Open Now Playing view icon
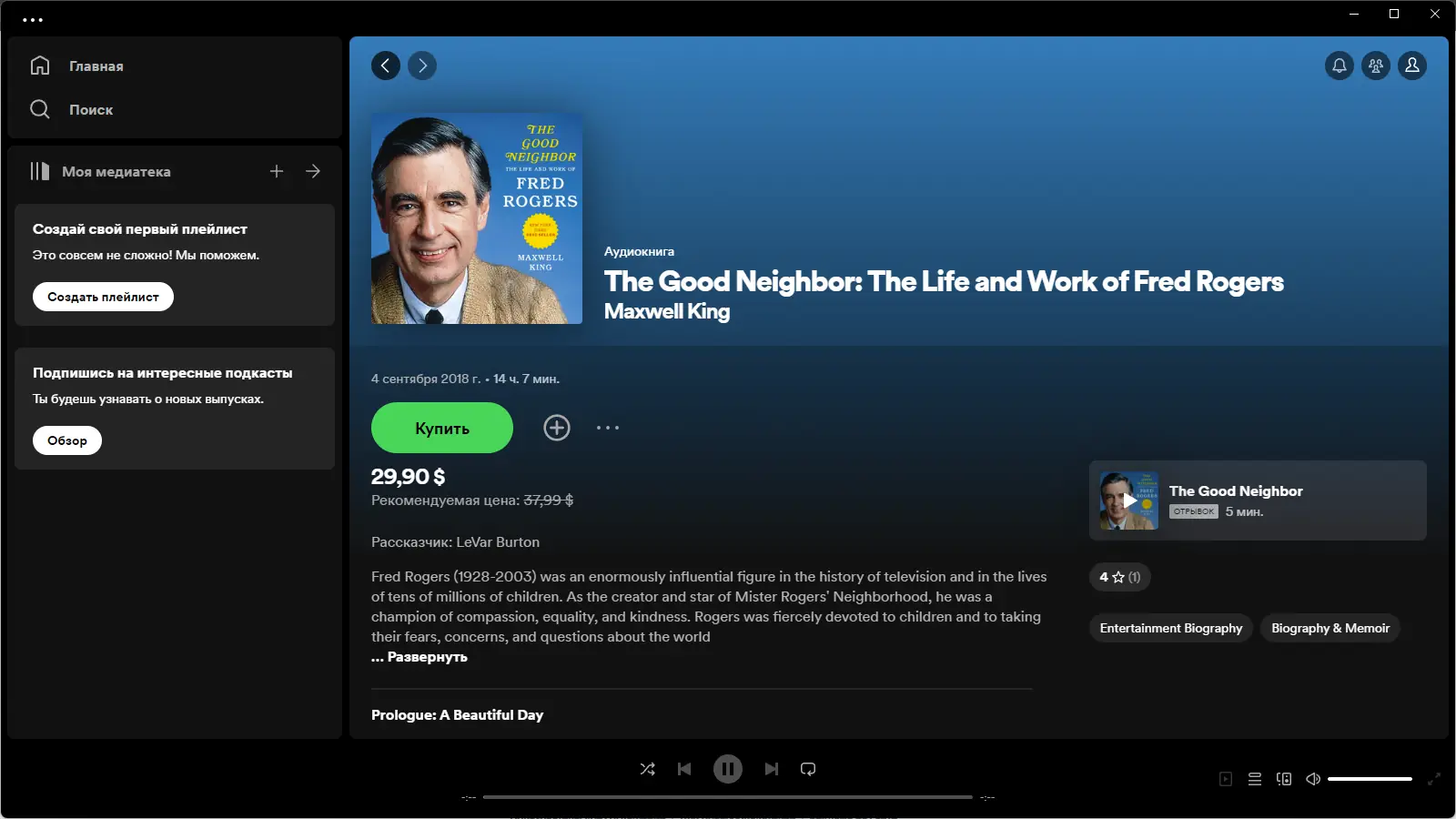The width and height of the screenshot is (1456, 819). (1226, 779)
